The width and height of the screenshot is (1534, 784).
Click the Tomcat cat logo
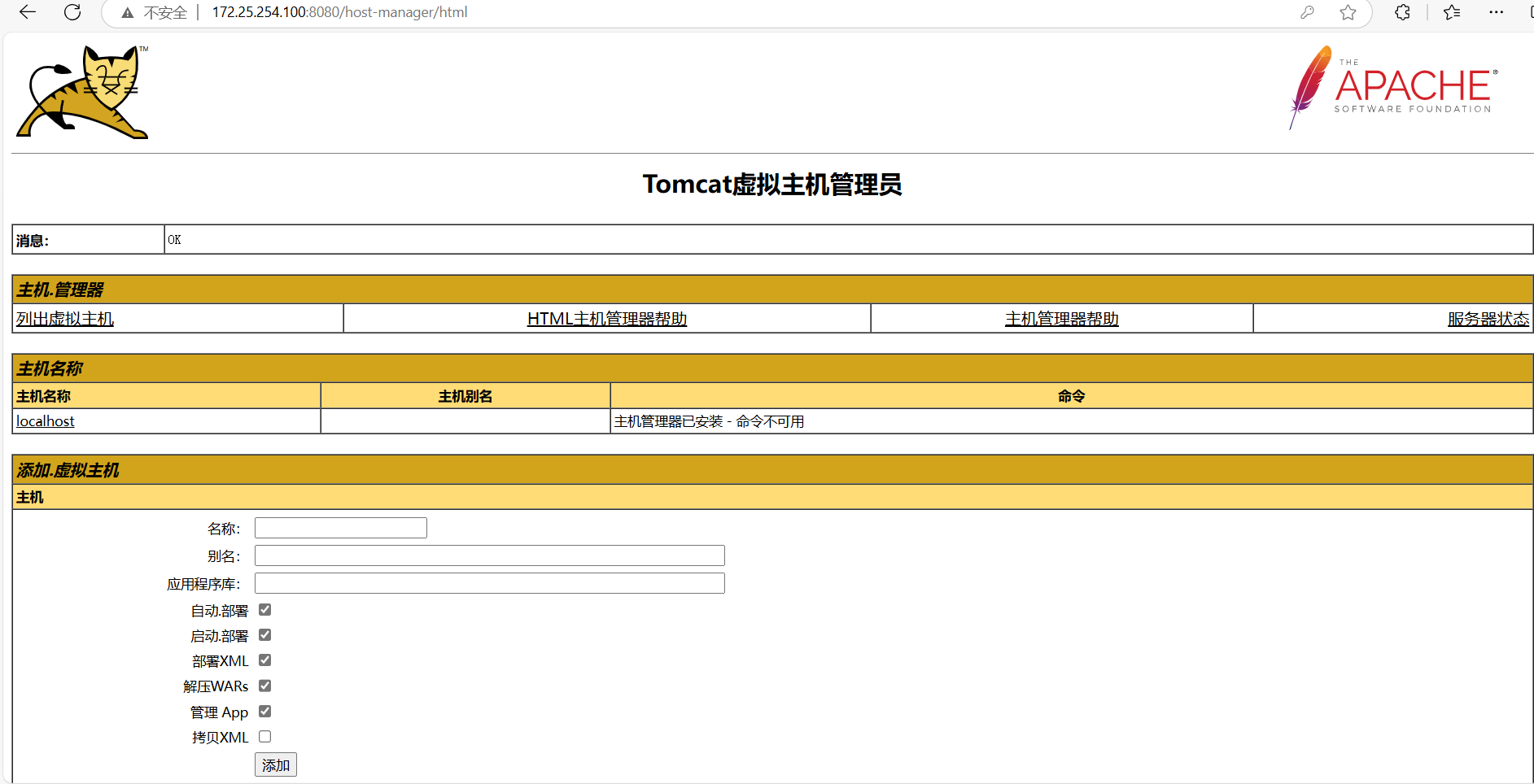click(83, 92)
